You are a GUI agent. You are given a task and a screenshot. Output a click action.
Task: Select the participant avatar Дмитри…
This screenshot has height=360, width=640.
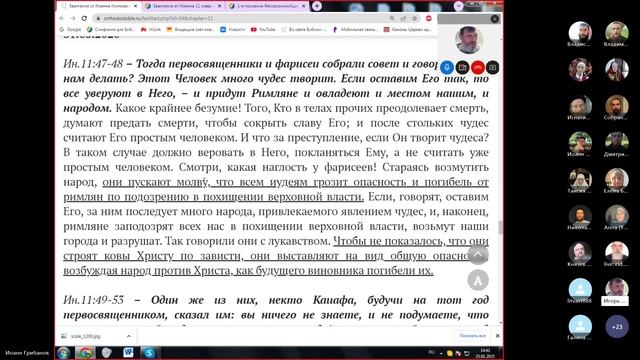[x=617, y=143]
